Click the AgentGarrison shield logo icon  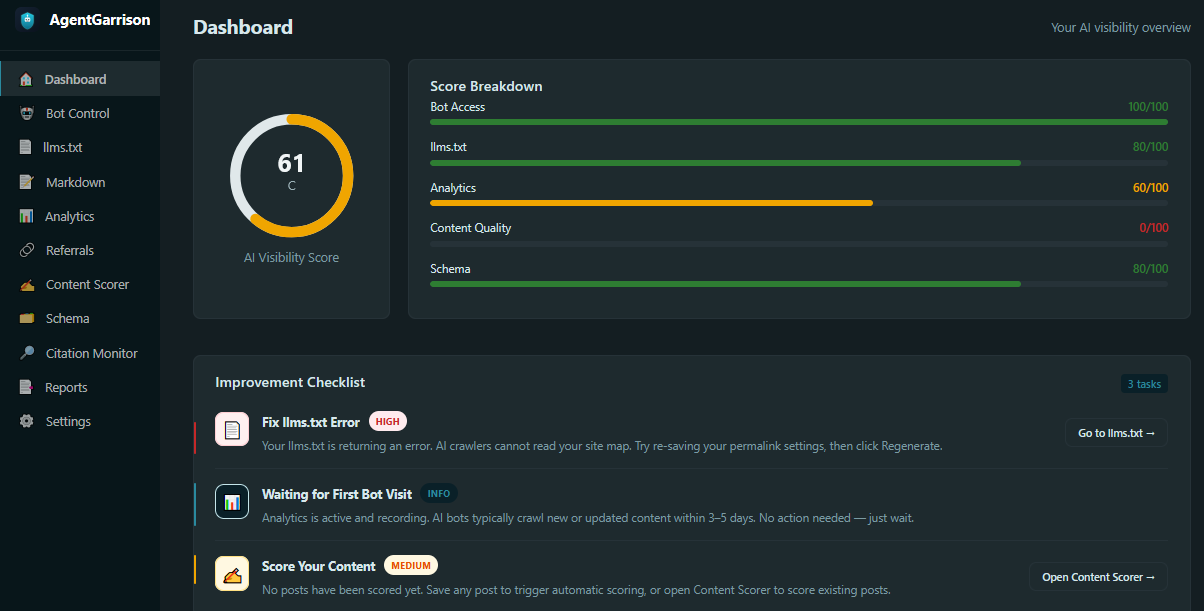pos(27,19)
